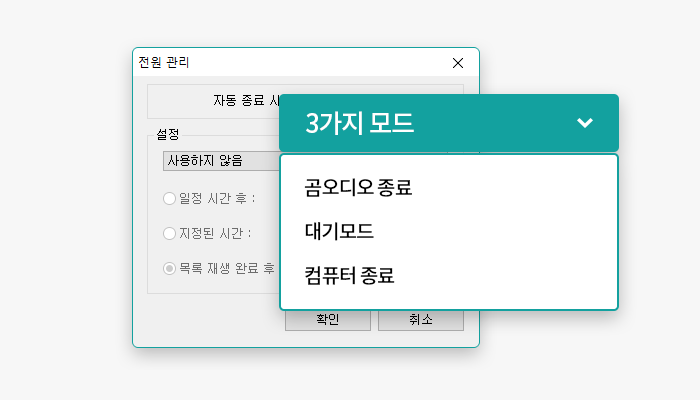Choose 곰오디오 종료 from the mode list

tap(358, 187)
